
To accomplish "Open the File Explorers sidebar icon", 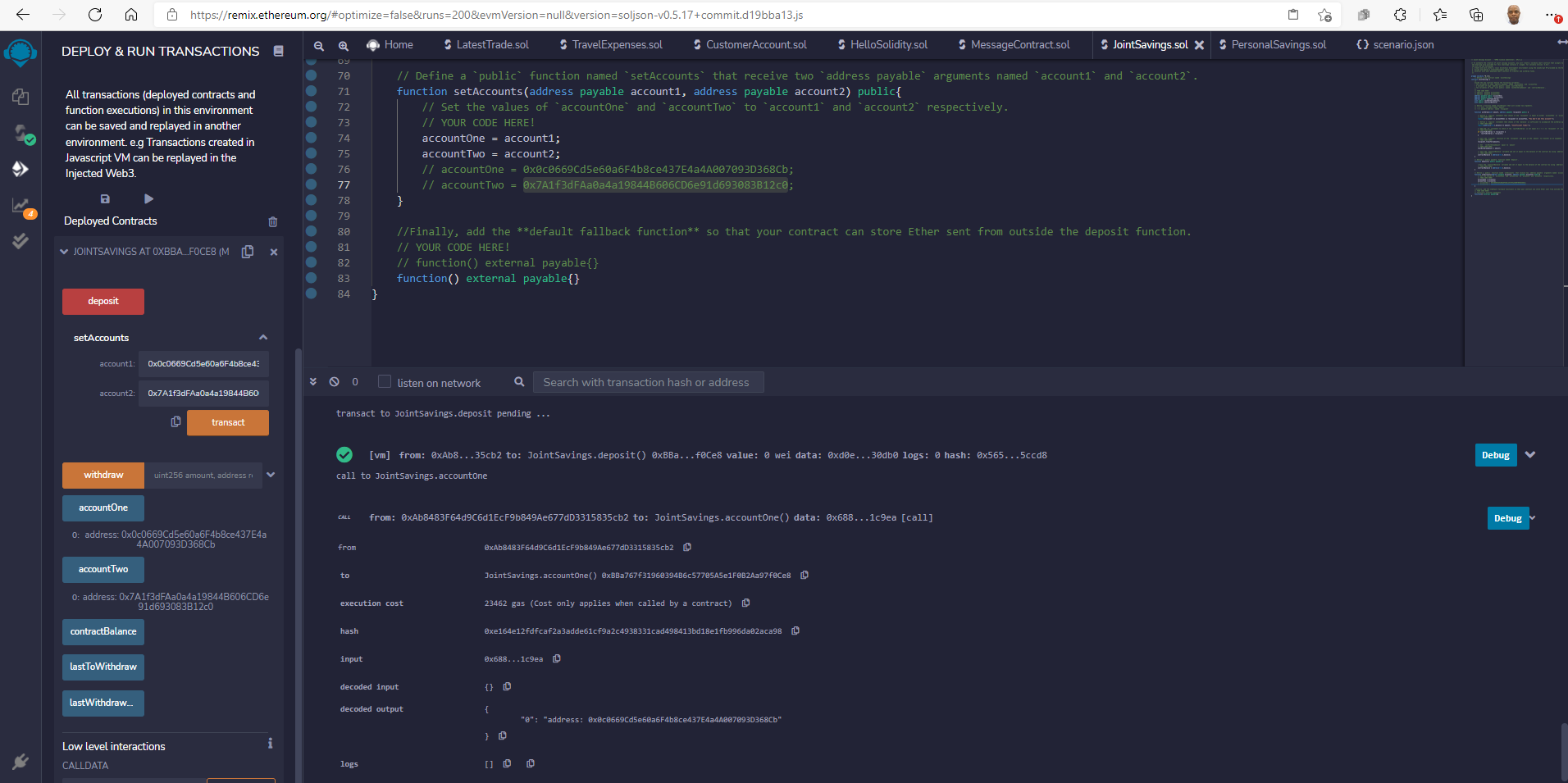I will [x=21, y=97].
